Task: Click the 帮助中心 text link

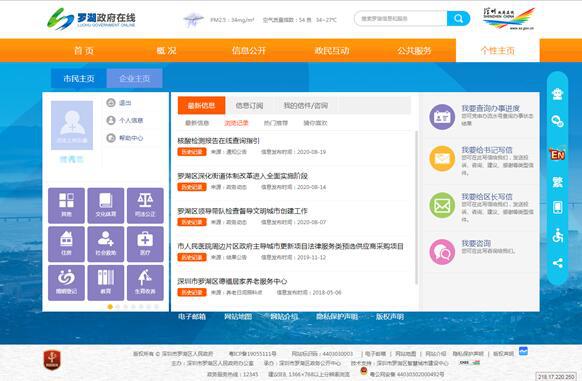Action: pyautogui.click(x=131, y=138)
